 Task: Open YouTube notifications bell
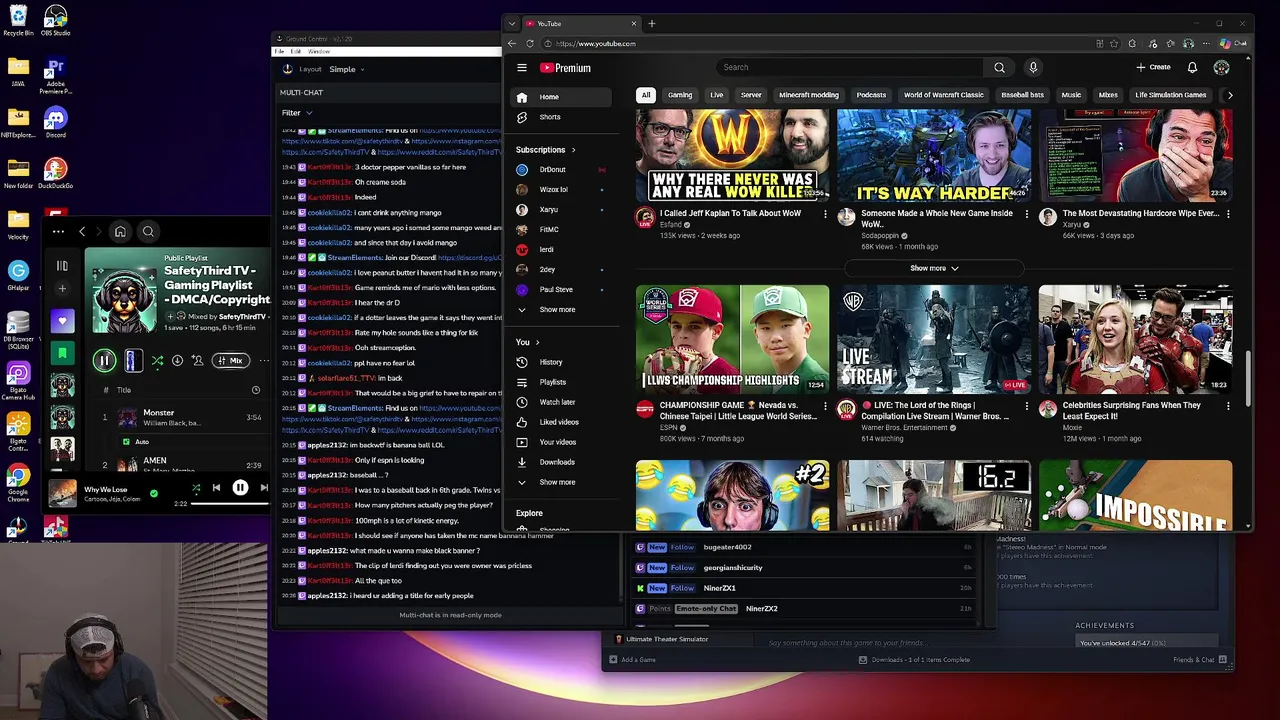(x=1192, y=67)
